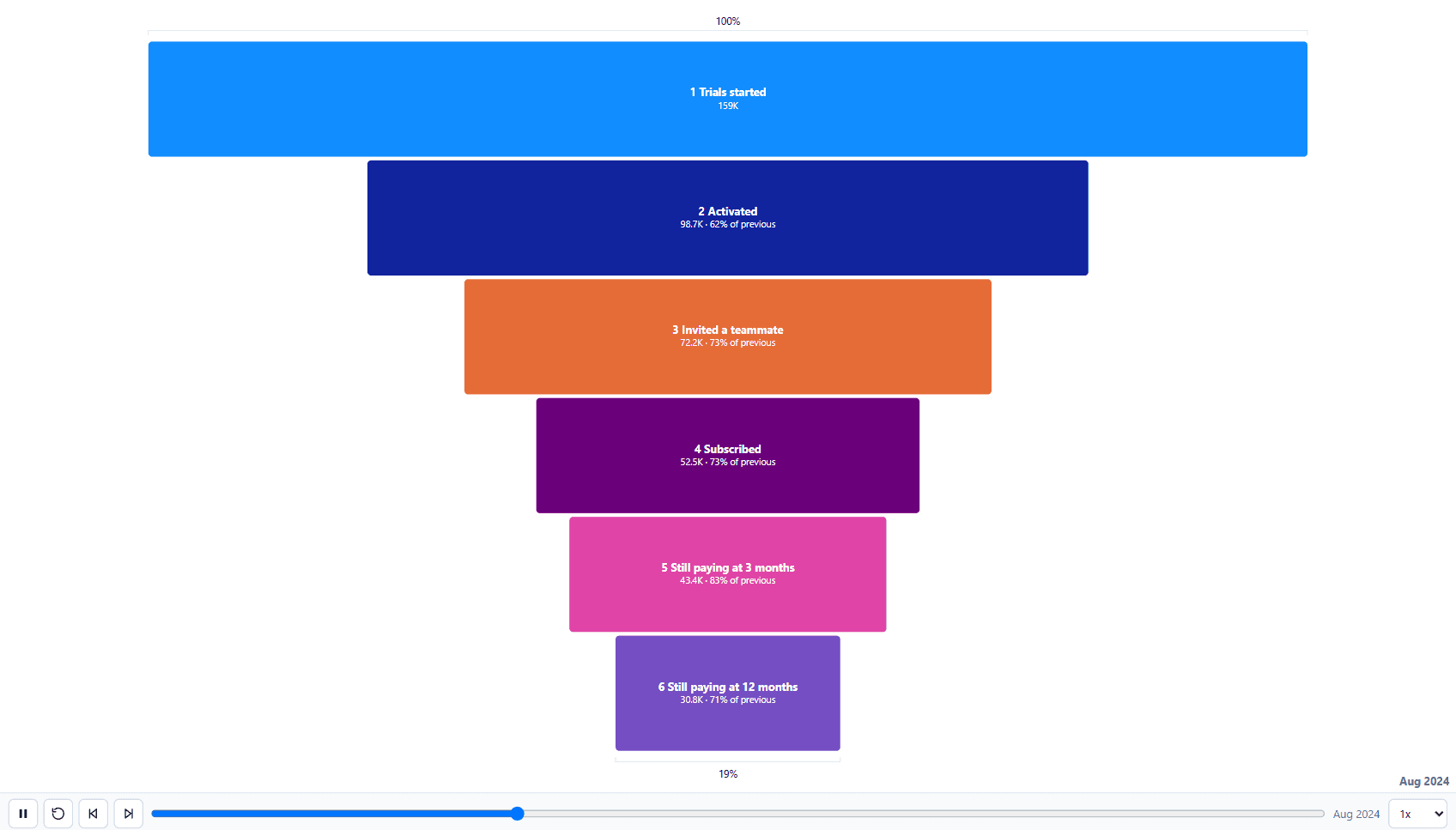Click the timeline slider handle
The image size is (1456, 830).
(x=518, y=814)
